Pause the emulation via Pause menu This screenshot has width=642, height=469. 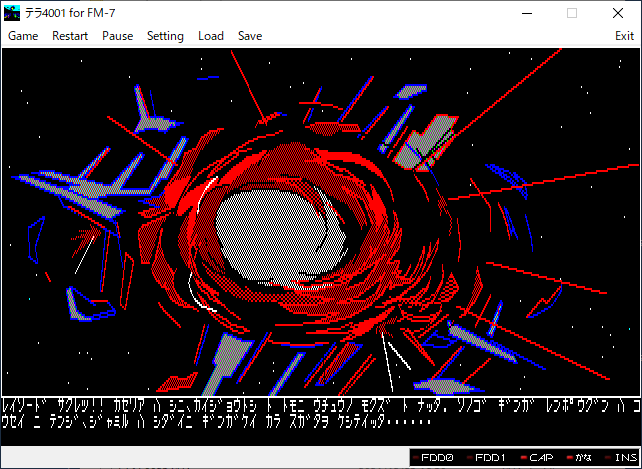click(x=118, y=36)
